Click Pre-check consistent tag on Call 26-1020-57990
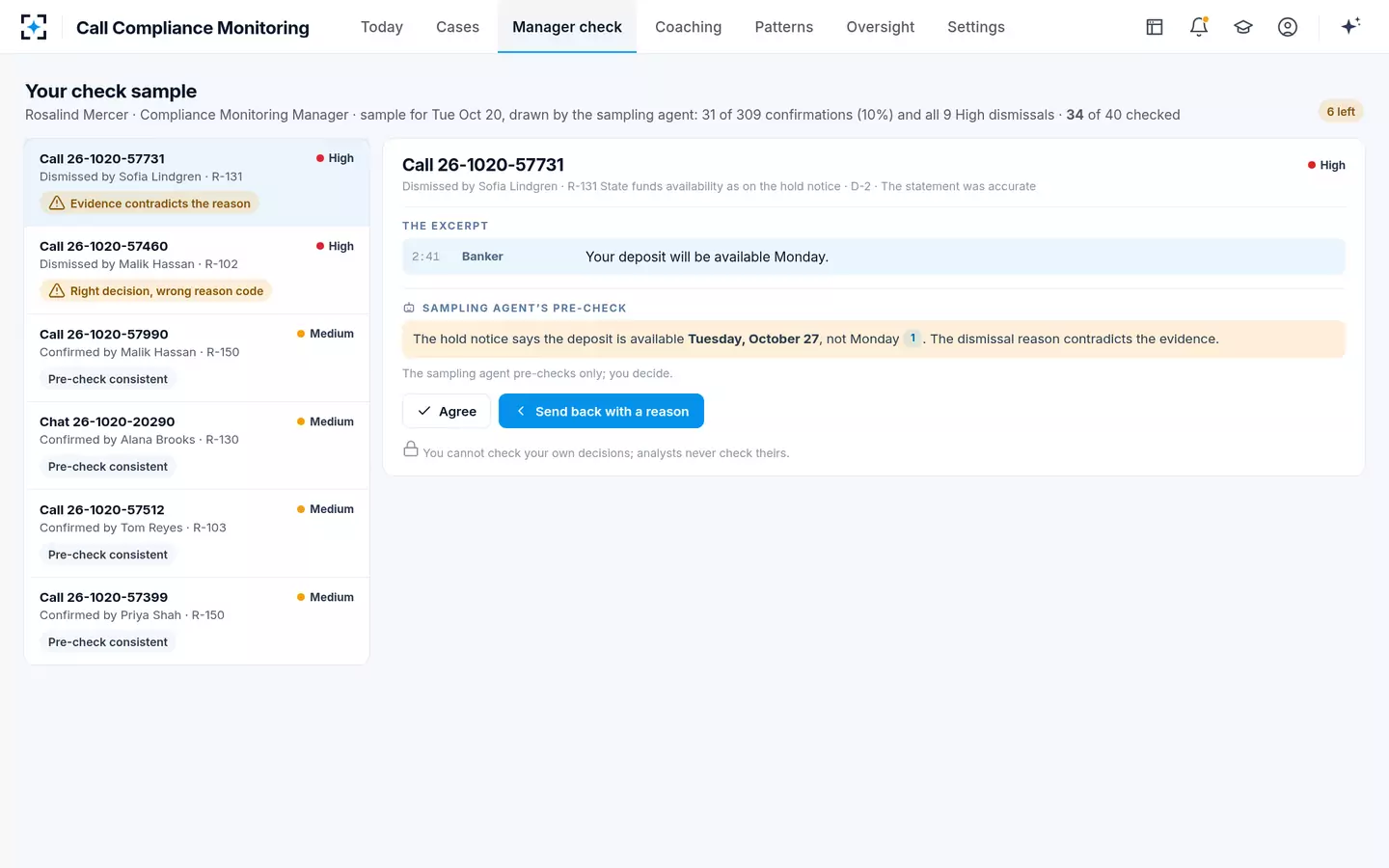Screen dimensions: 1389x868 tap(108, 379)
